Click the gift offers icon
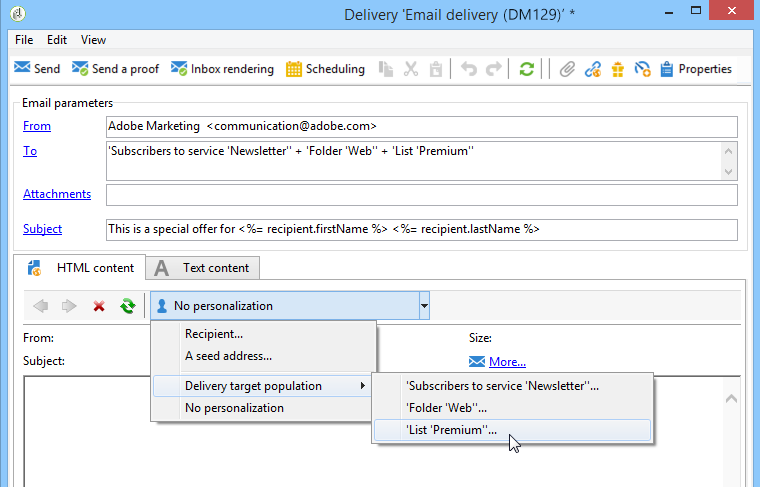 coord(618,69)
